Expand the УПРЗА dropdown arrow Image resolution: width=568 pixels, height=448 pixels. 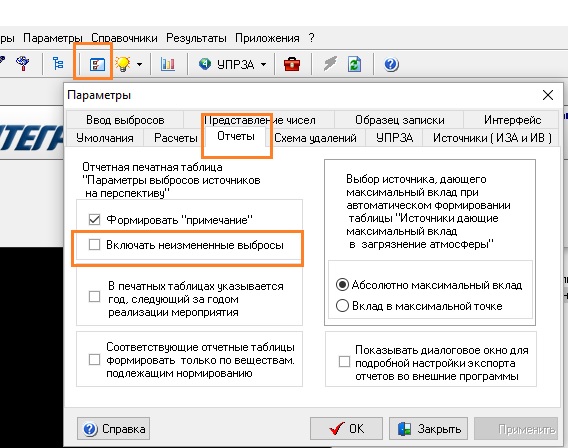[263, 65]
